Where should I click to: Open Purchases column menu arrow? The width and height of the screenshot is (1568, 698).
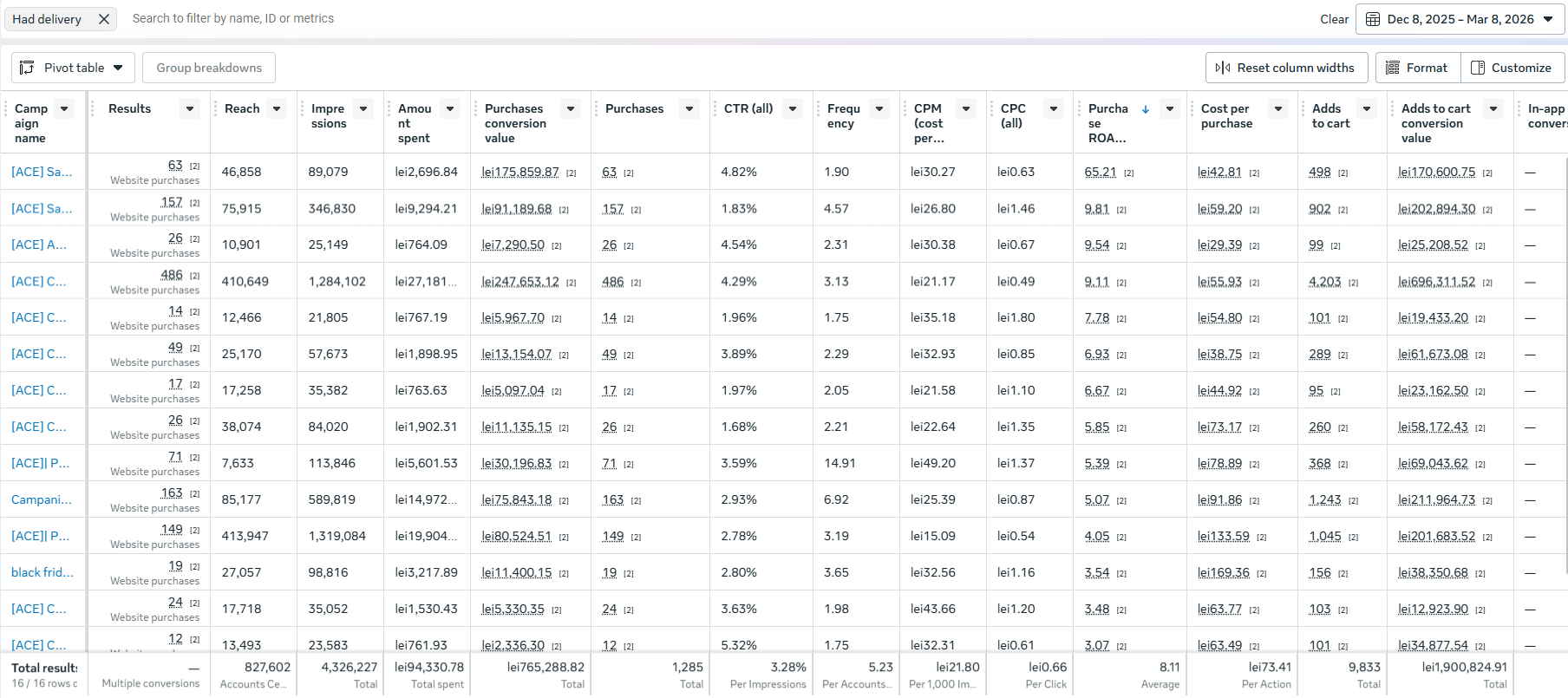(x=689, y=108)
